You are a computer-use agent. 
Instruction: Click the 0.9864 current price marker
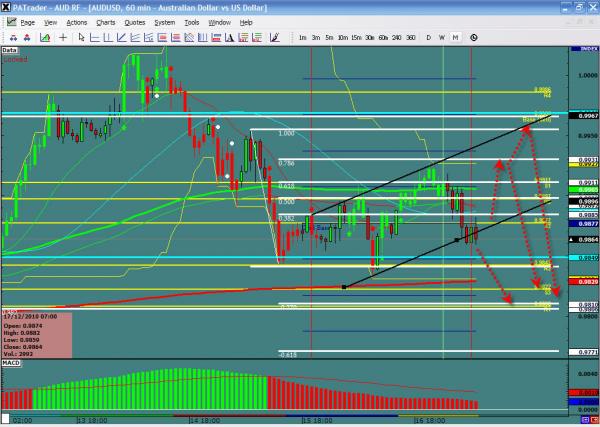pyautogui.click(x=588, y=241)
